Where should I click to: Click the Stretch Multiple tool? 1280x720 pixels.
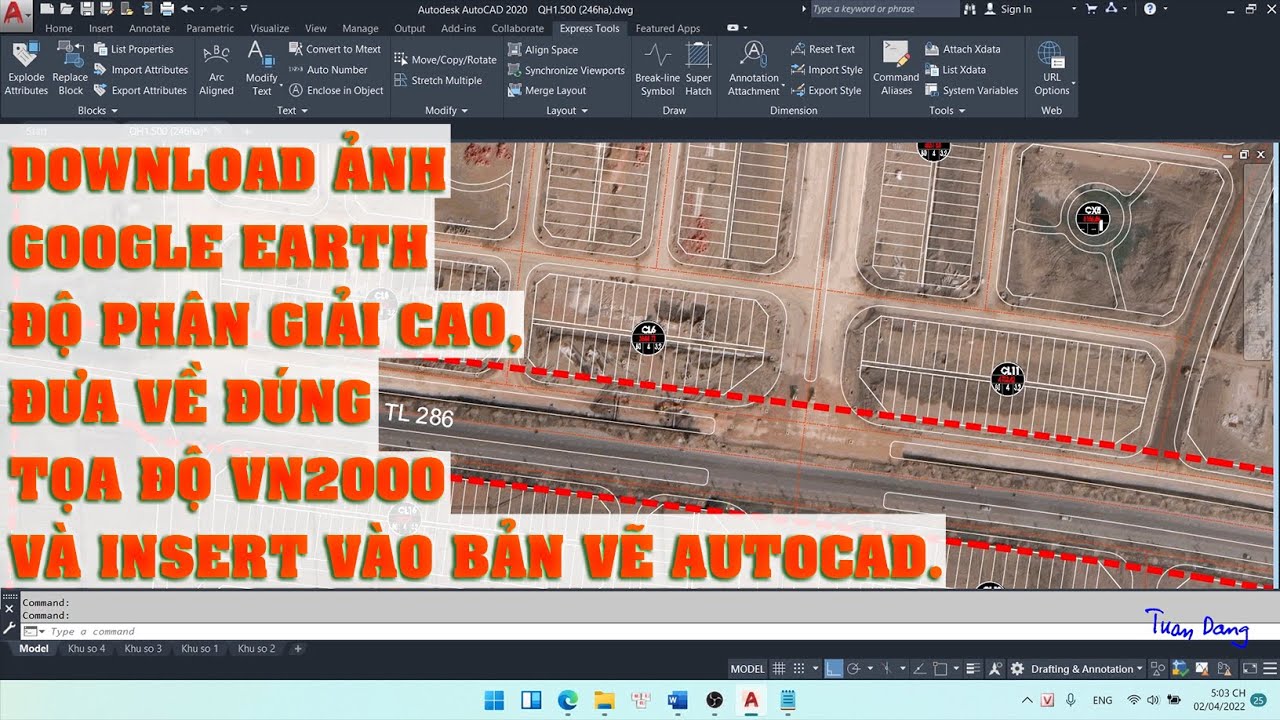coord(438,80)
